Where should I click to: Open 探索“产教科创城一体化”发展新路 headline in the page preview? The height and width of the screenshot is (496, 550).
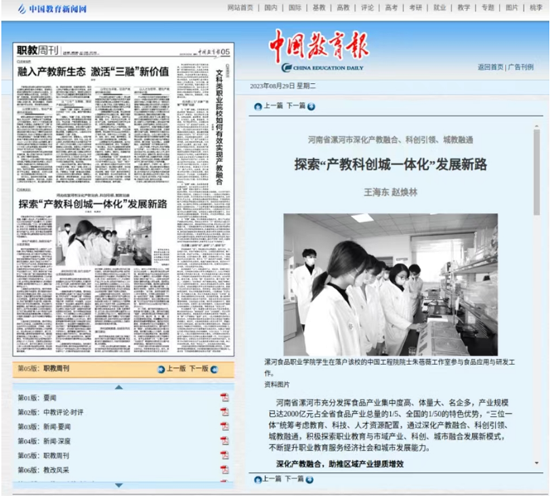[93, 204]
